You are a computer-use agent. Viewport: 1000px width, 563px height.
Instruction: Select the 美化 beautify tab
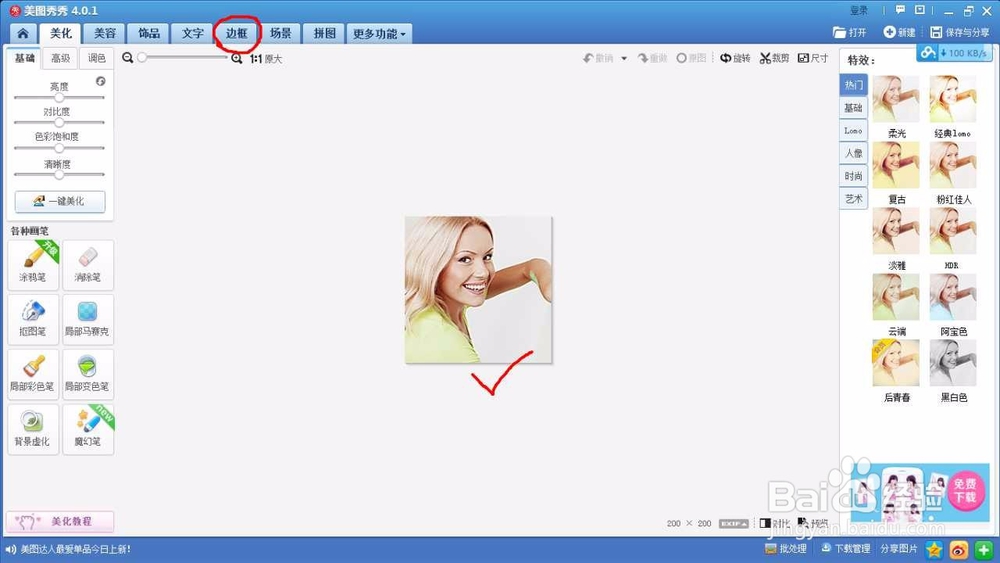coord(61,33)
